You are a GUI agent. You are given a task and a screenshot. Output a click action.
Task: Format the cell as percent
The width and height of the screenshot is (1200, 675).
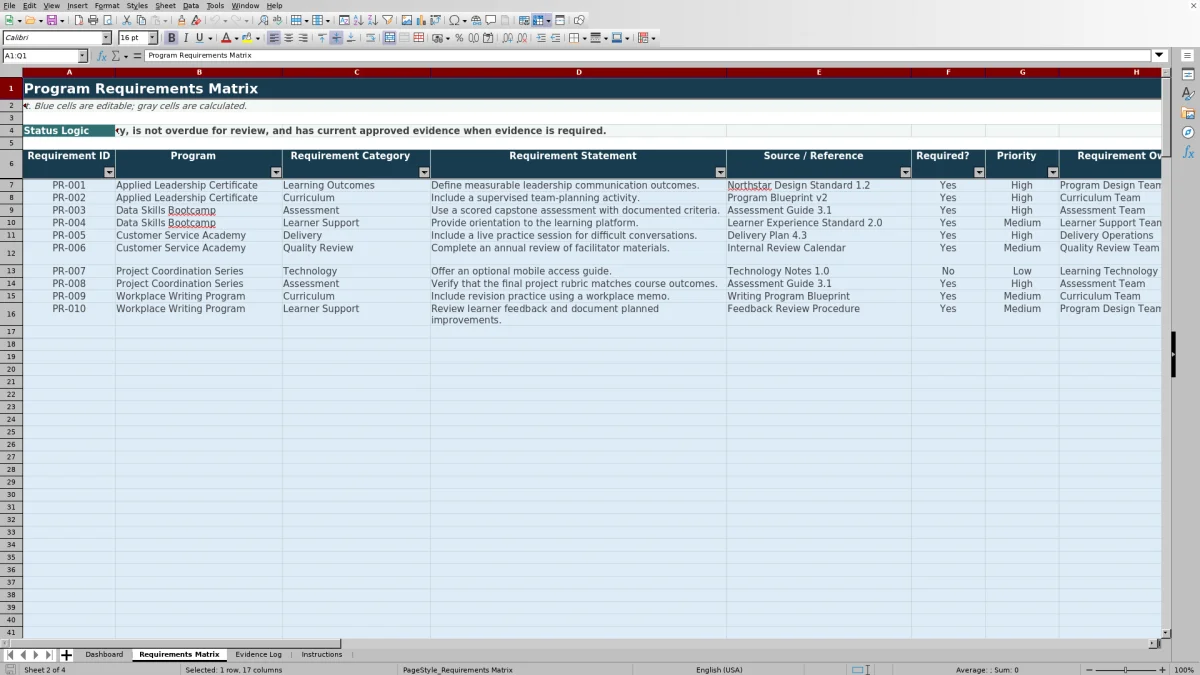[x=459, y=38]
